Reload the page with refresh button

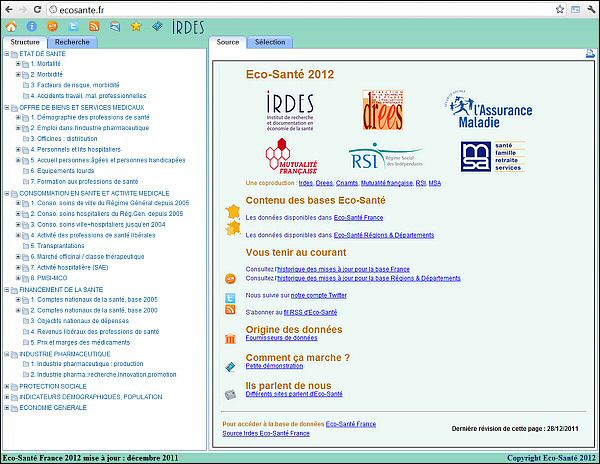[x=37, y=10]
